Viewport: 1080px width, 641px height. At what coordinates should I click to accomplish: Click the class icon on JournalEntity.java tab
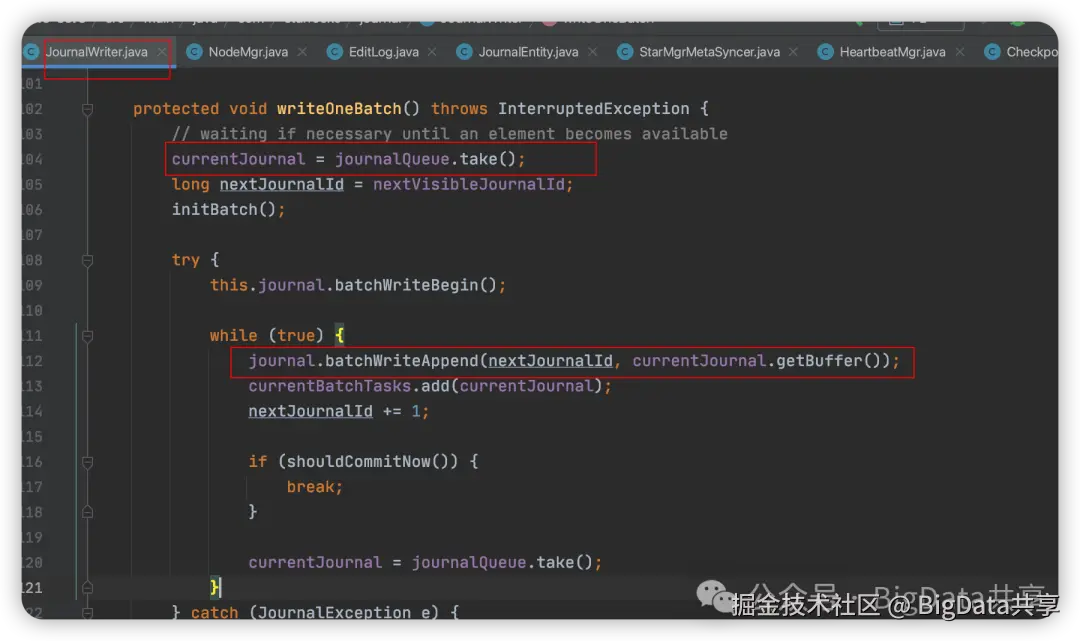pyautogui.click(x=465, y=52)
